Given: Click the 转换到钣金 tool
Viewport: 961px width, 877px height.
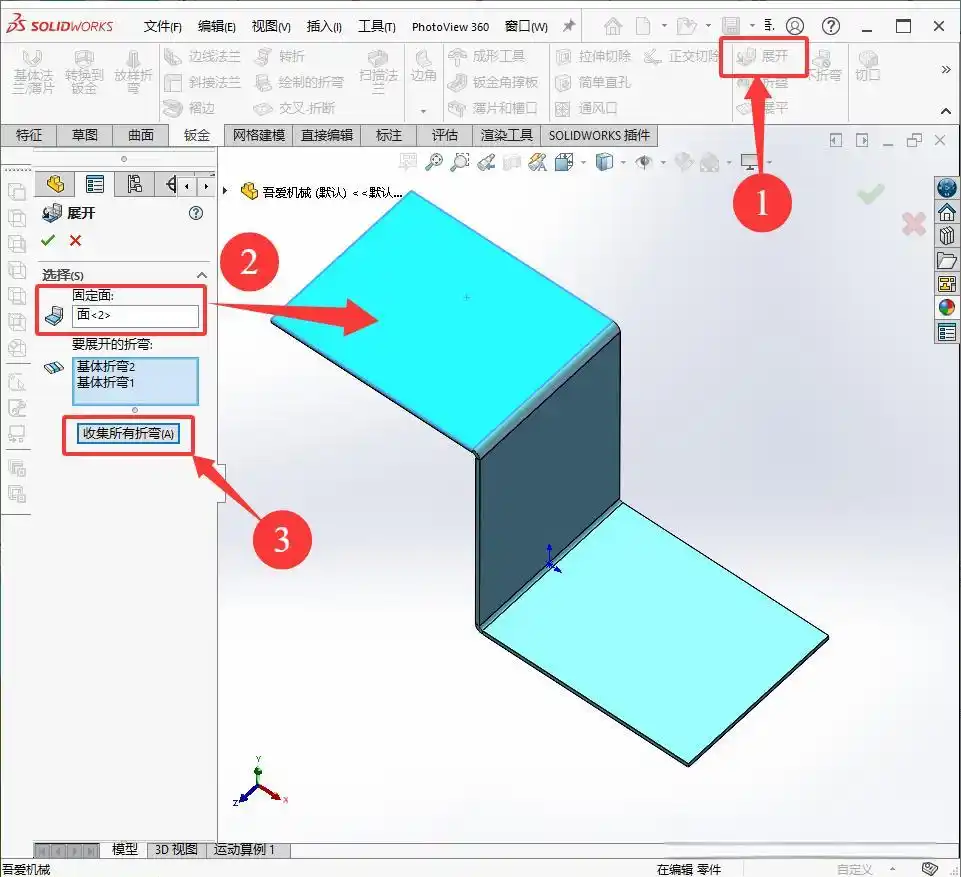Looking at the screenshot, I should click(84, 73).
